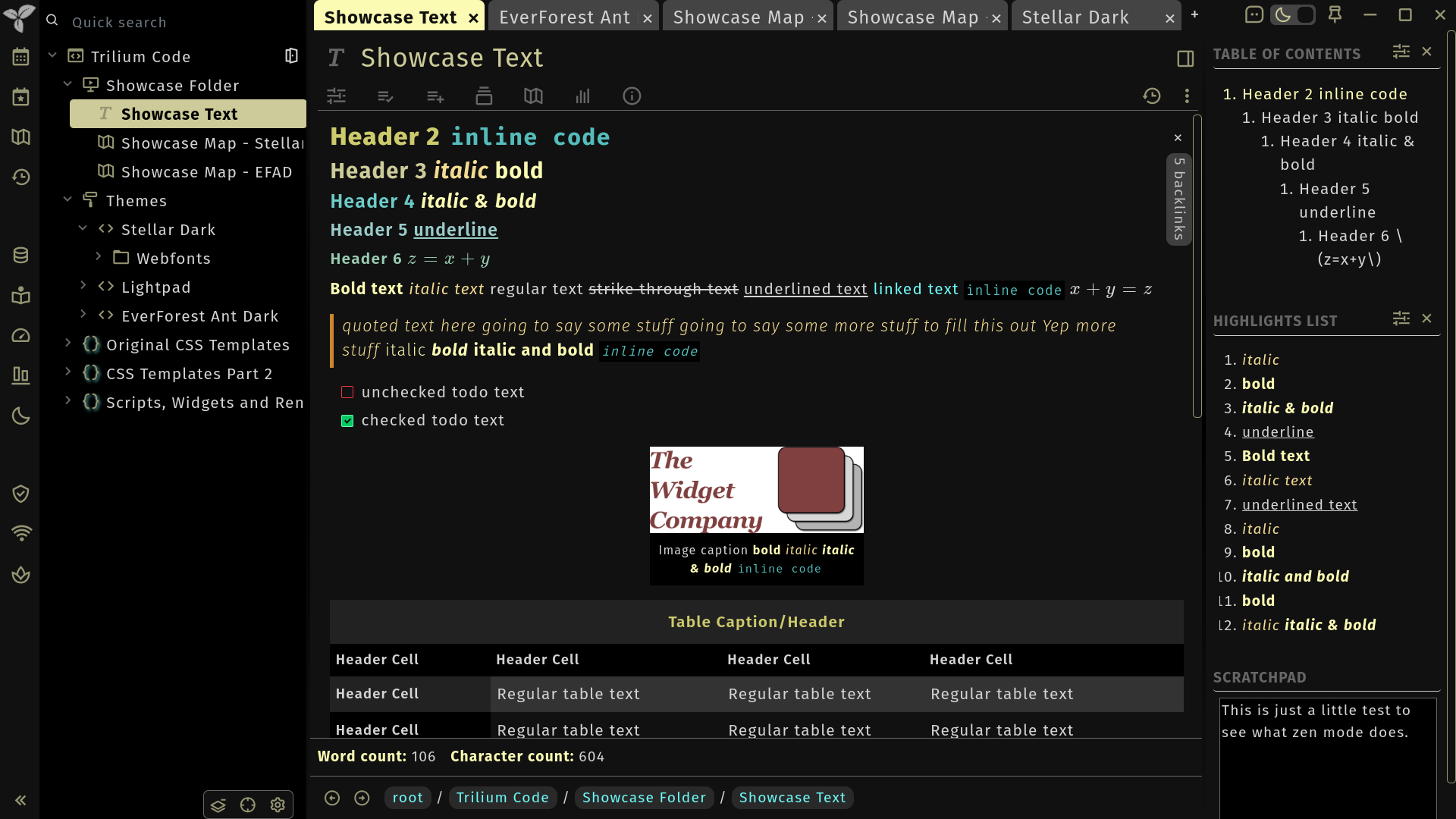Open sync status wifi icon

pos(20,533)
